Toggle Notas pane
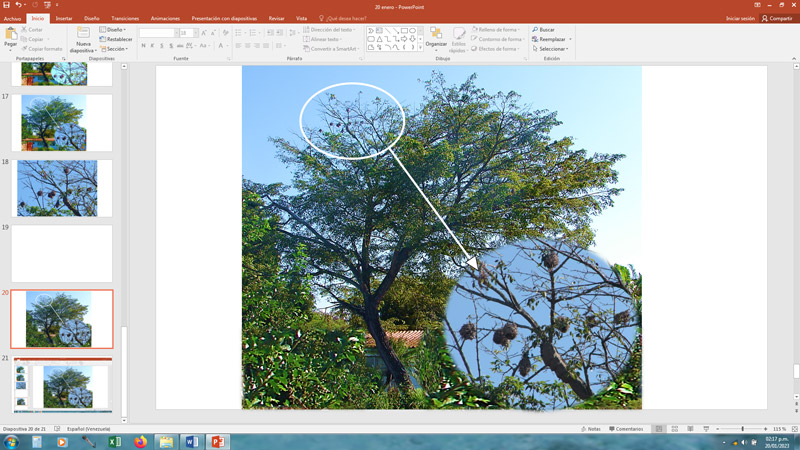Screen dimensions: 800x450 click(x=591, y=429)
